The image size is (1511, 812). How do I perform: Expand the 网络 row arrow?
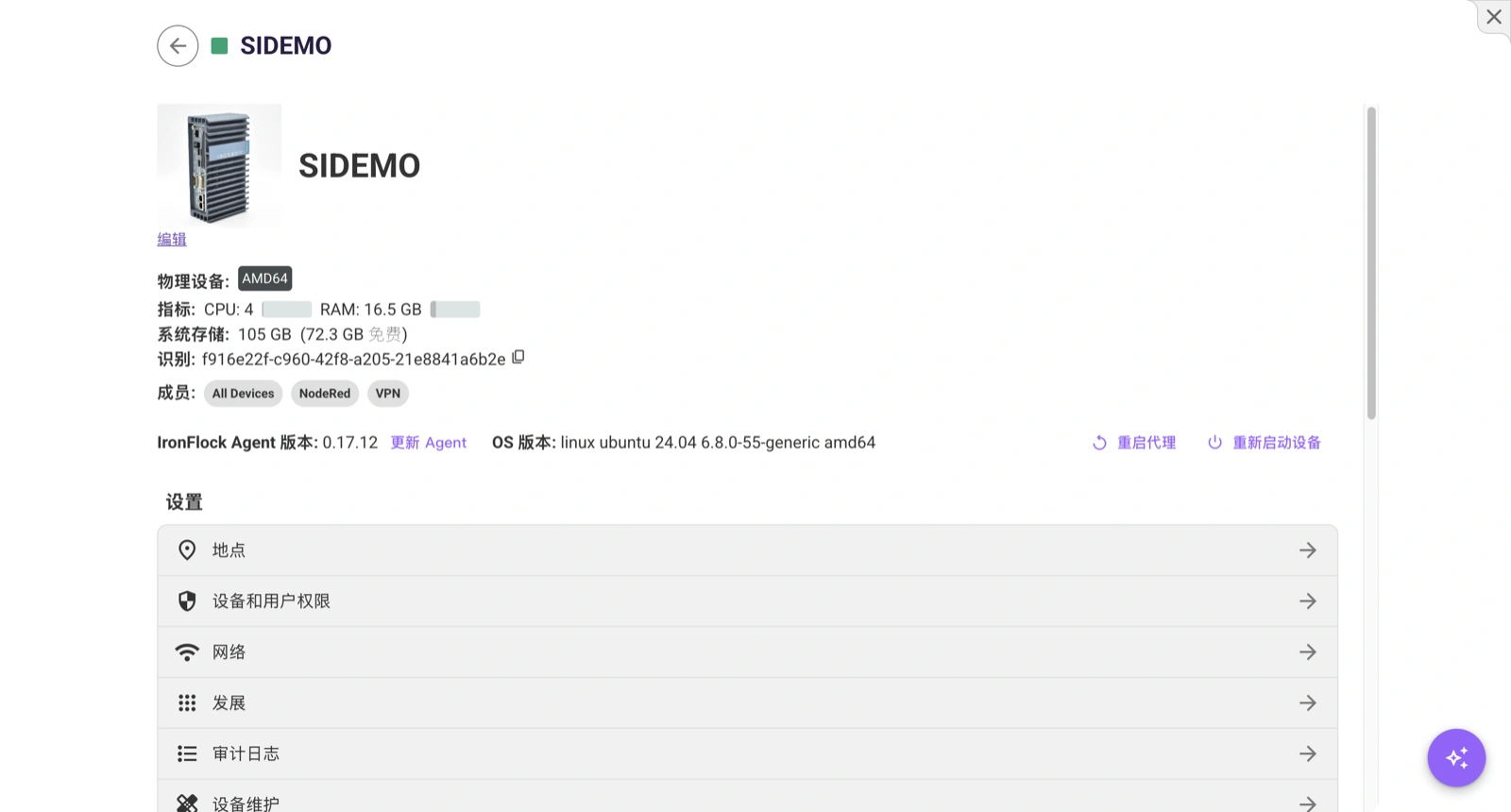[x=1307, y=652]
